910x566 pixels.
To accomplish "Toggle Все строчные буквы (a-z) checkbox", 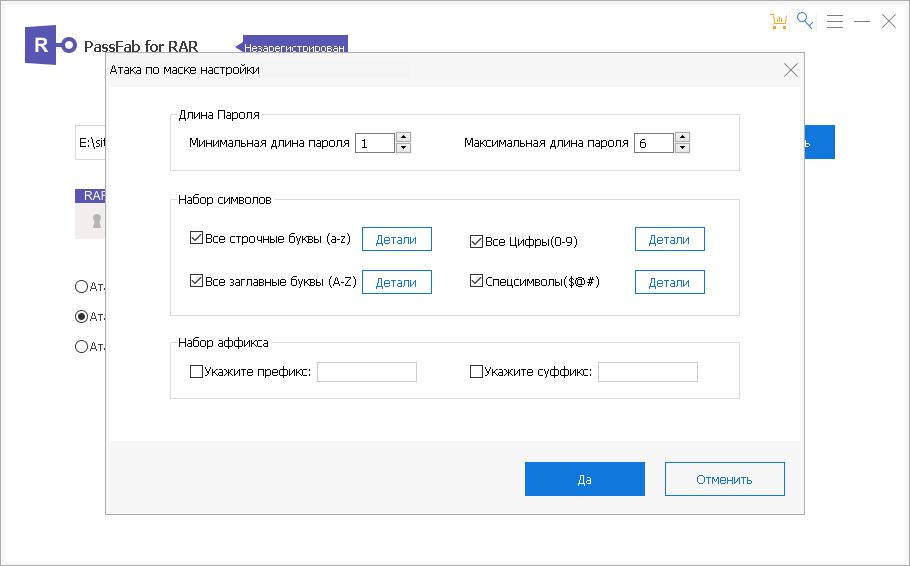I will pos(196,237).
